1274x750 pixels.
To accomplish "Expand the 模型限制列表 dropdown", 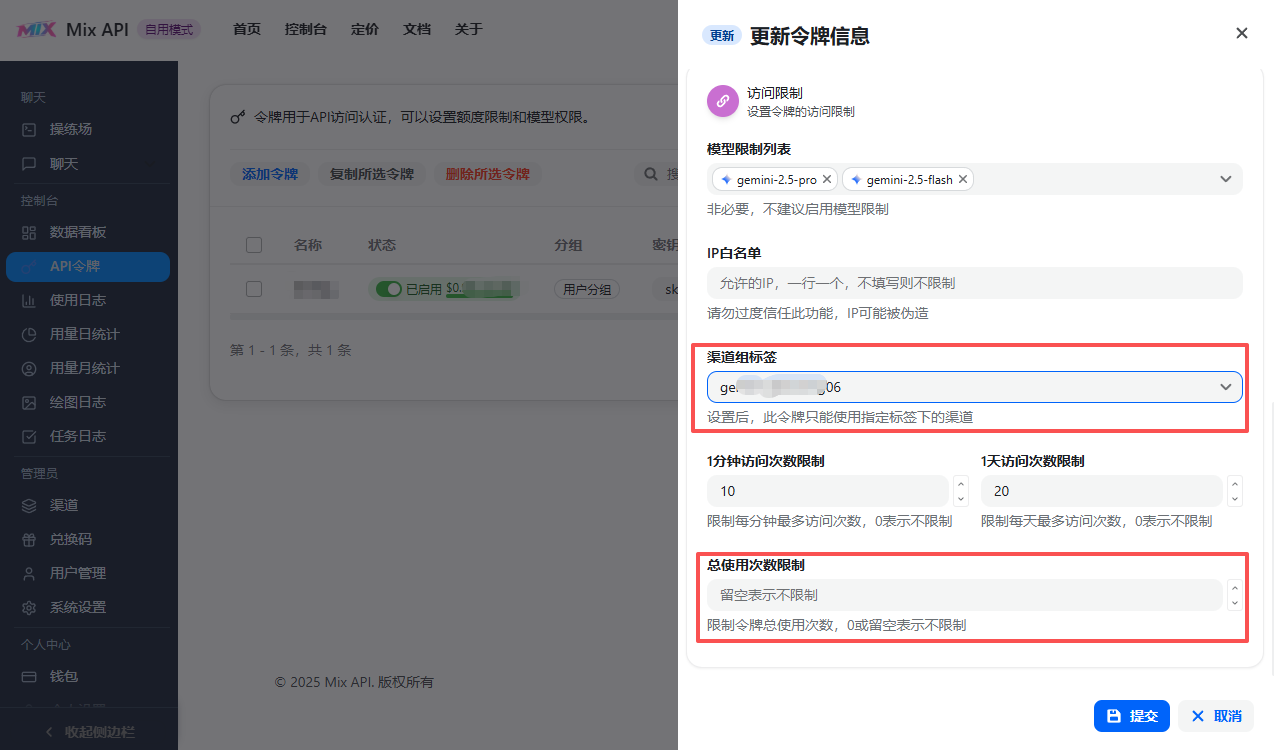I will pyautogui.click(x=1225, y=179).
